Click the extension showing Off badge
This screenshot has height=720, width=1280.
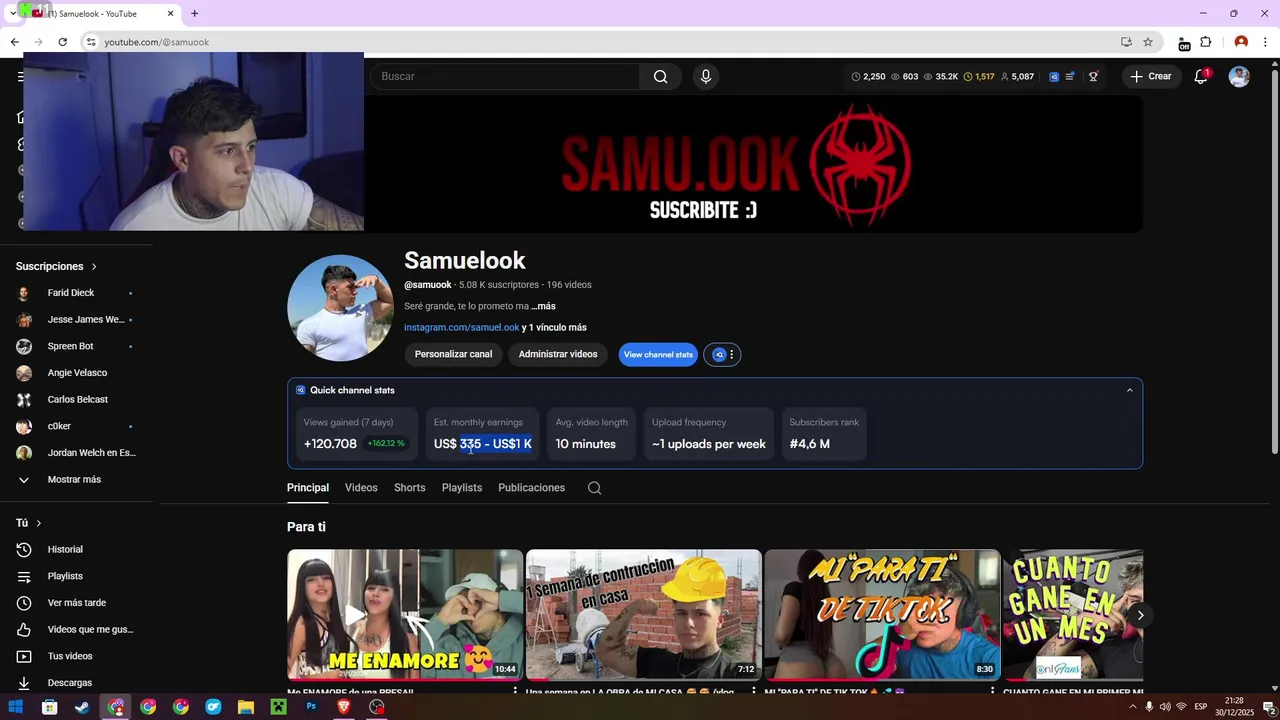coord(1184,43)
